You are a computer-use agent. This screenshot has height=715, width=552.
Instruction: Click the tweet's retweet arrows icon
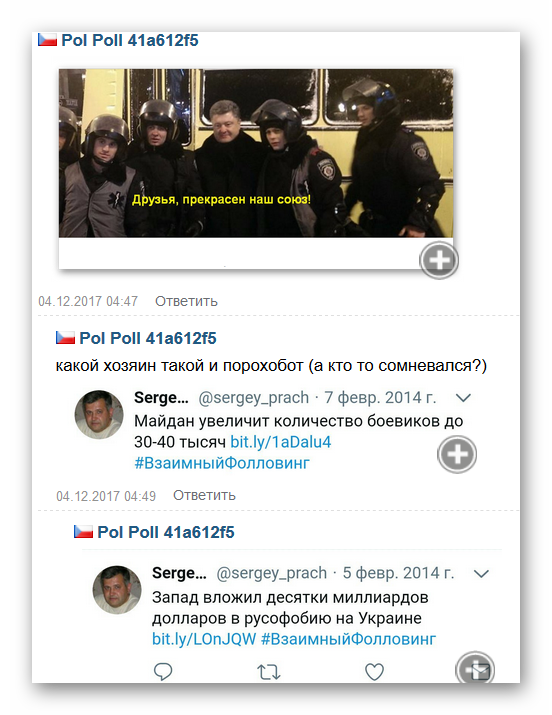(268, 672)
